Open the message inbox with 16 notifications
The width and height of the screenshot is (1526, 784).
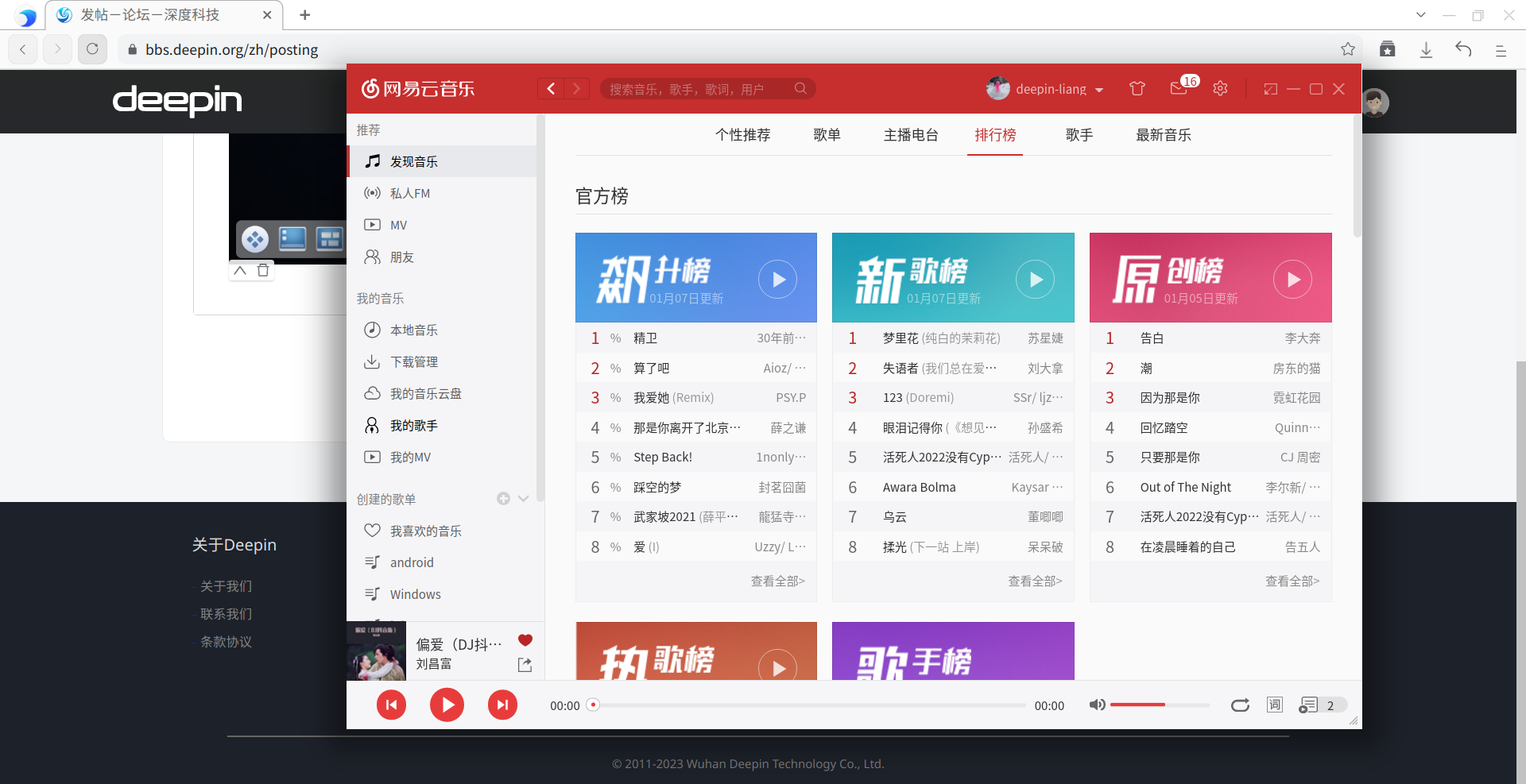pos(1179,89)
